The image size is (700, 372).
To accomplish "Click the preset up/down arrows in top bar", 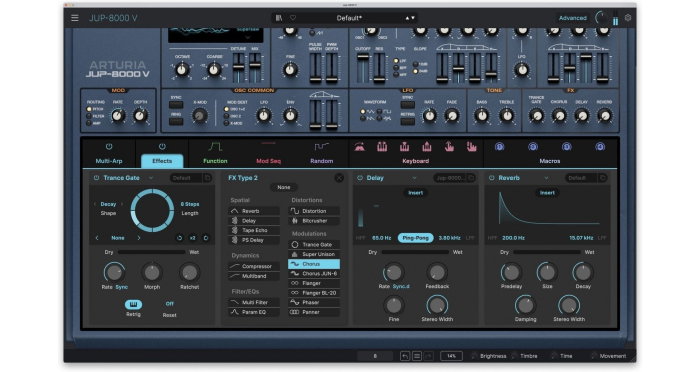I will tap(410, 18).
